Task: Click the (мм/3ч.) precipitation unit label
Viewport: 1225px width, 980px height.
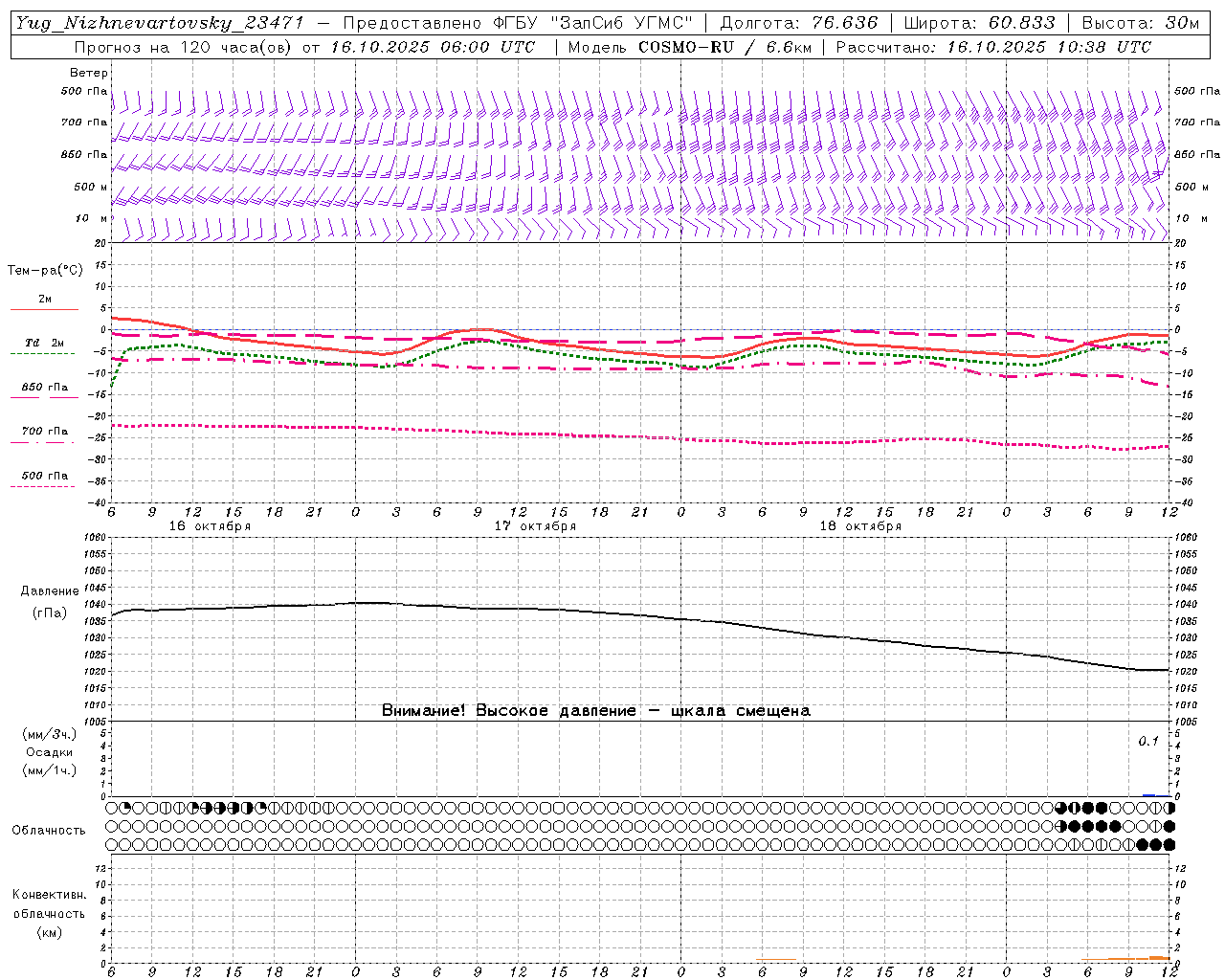Action: point(49,734)
